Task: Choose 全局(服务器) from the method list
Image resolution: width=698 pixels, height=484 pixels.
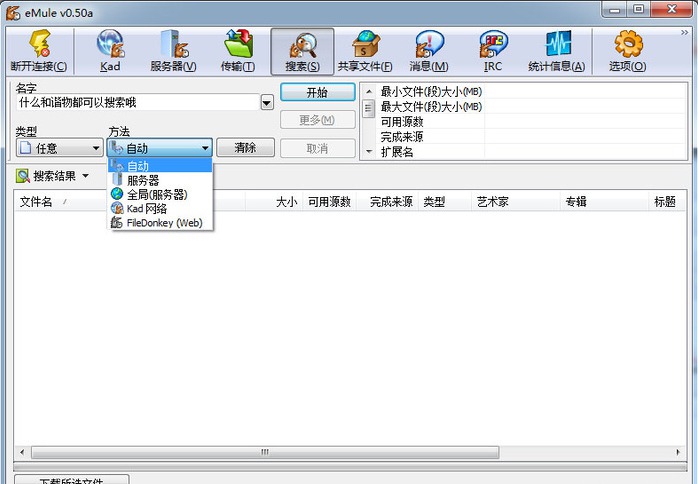Action: pyautogui.click(x=160, y=194)
